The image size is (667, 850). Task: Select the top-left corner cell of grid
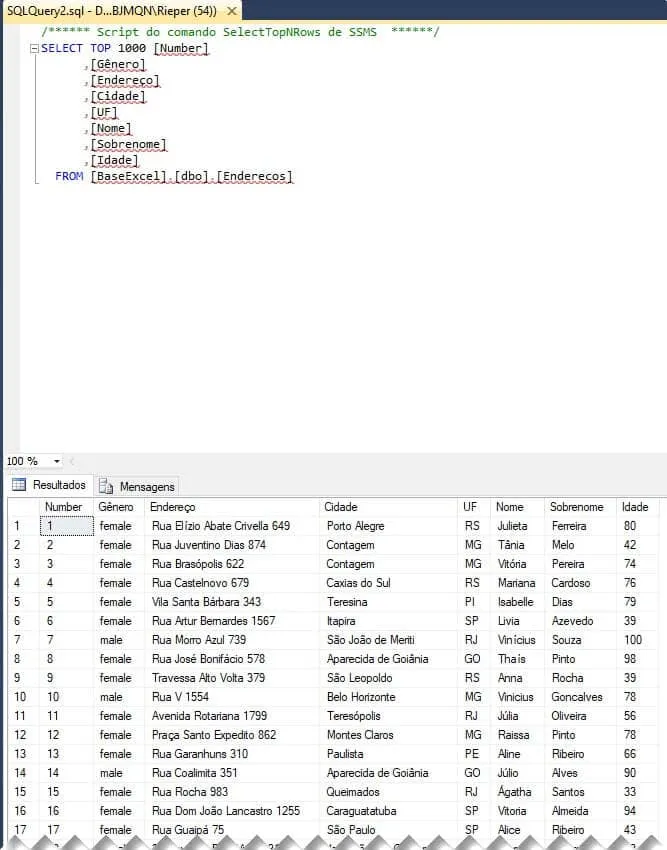(x=23, y=507)
